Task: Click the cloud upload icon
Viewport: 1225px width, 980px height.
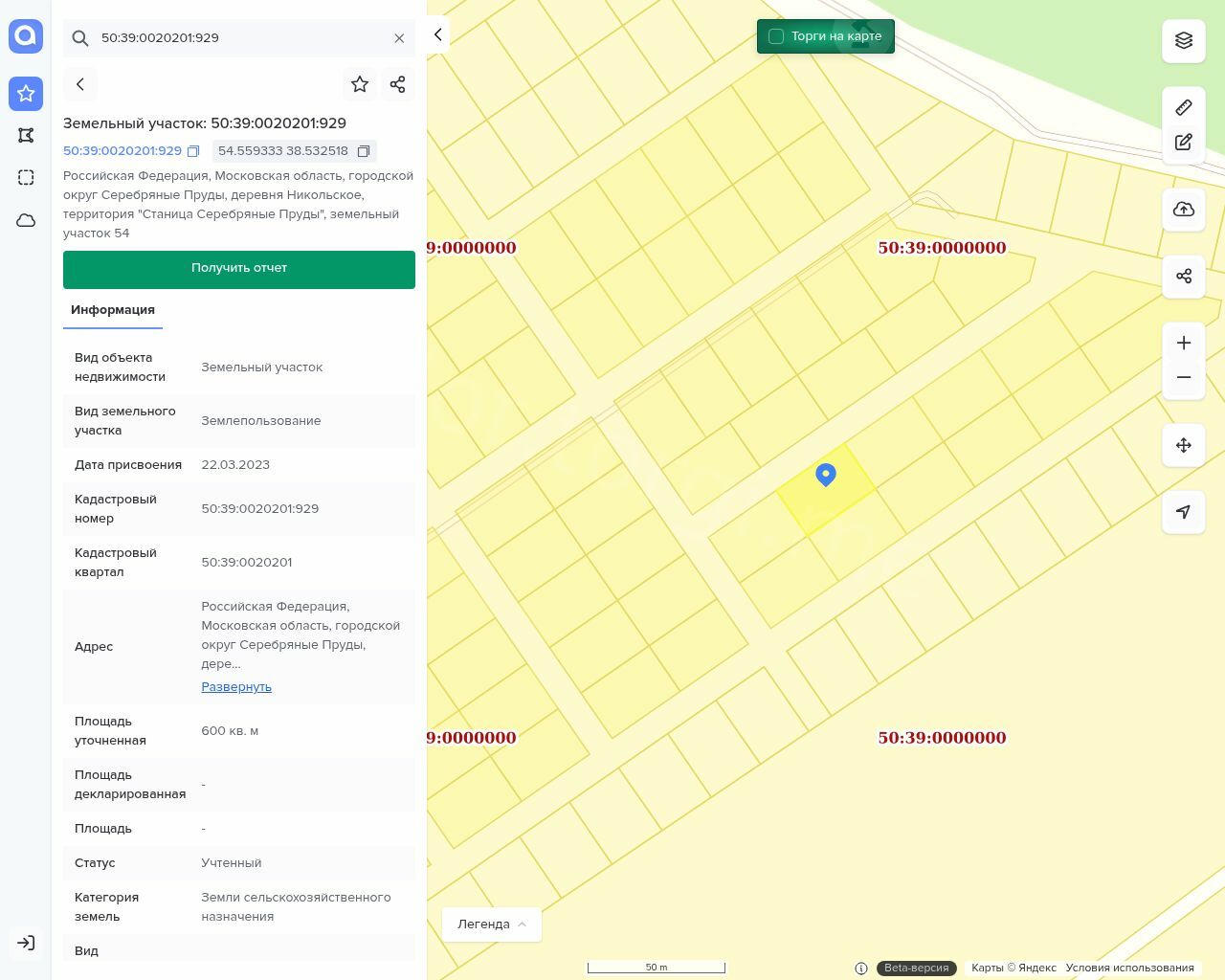Action: click(x=1184, y=210)
